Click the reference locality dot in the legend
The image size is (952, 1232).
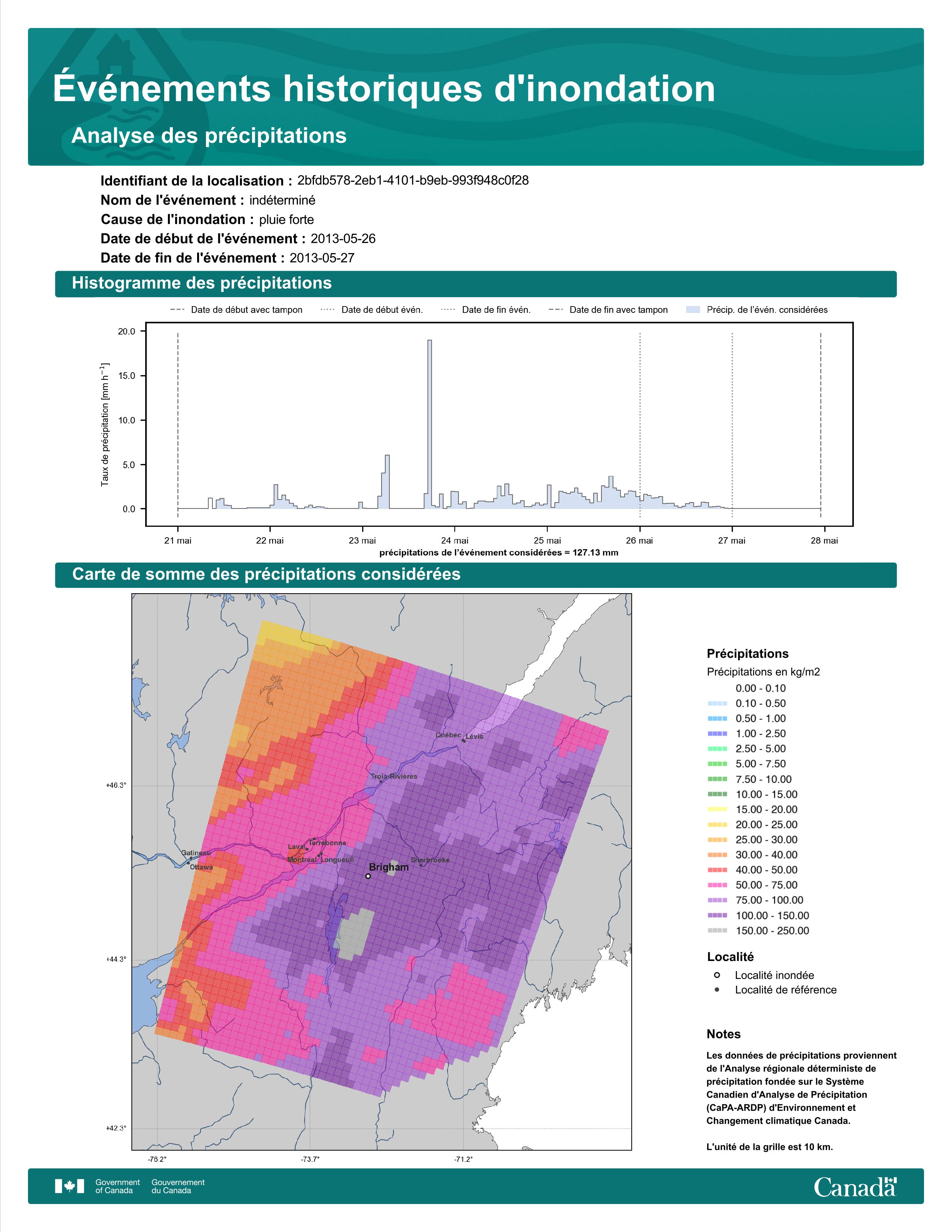point(717,989)
